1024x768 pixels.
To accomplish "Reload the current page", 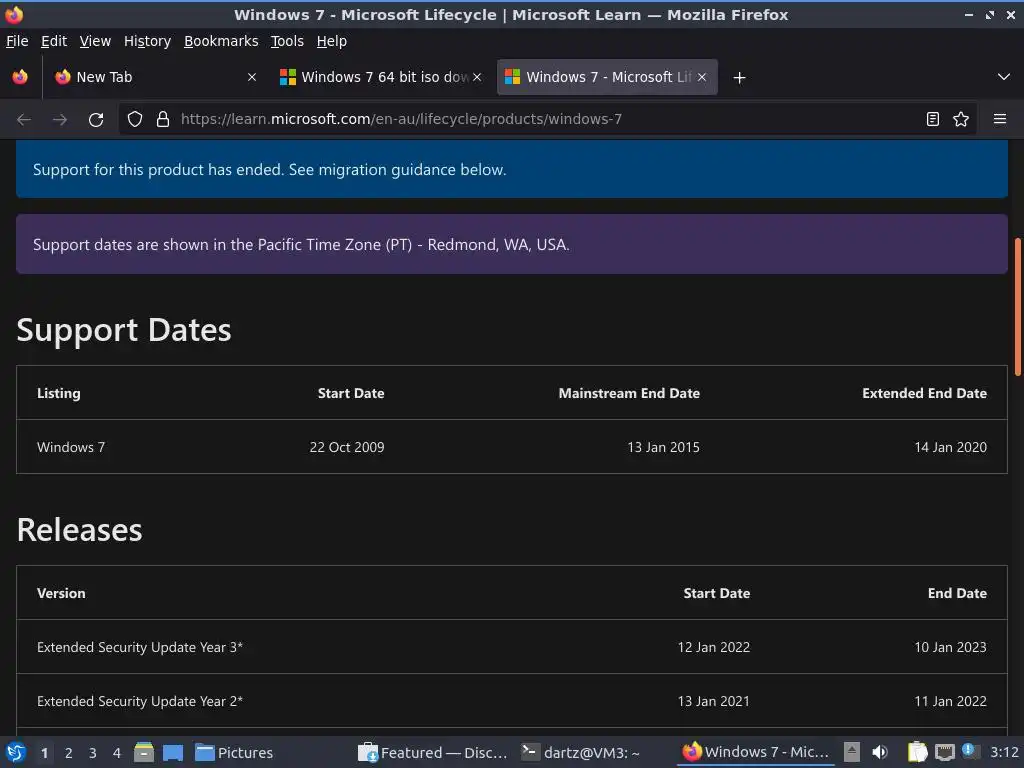I will 96,120.
